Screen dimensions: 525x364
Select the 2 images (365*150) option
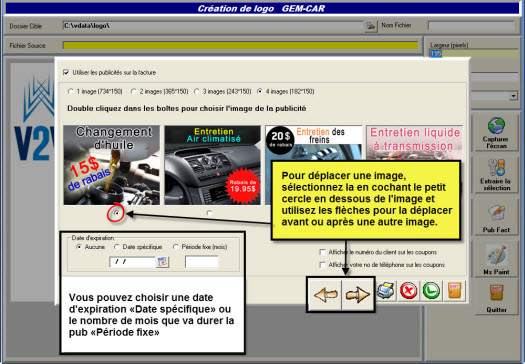coord(134,91)
